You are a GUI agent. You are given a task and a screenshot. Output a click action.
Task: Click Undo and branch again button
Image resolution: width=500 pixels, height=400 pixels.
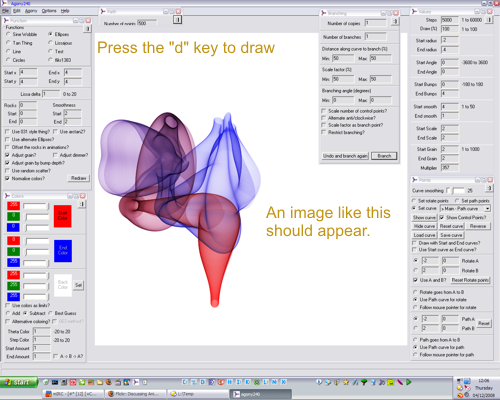345,156
